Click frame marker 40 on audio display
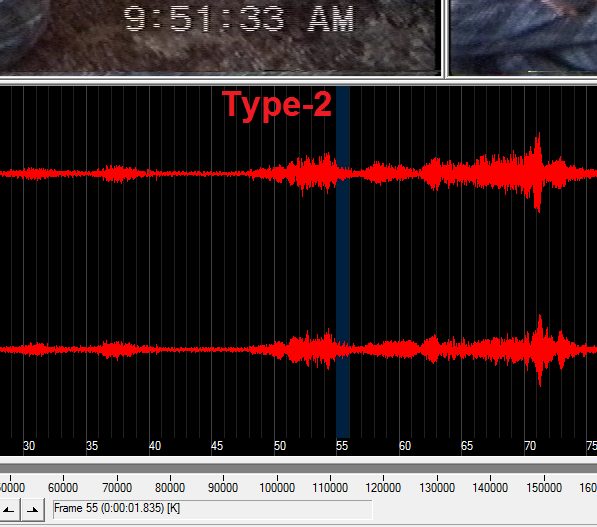The height and width of the screenshot is (527, 597). coord(155,446)
